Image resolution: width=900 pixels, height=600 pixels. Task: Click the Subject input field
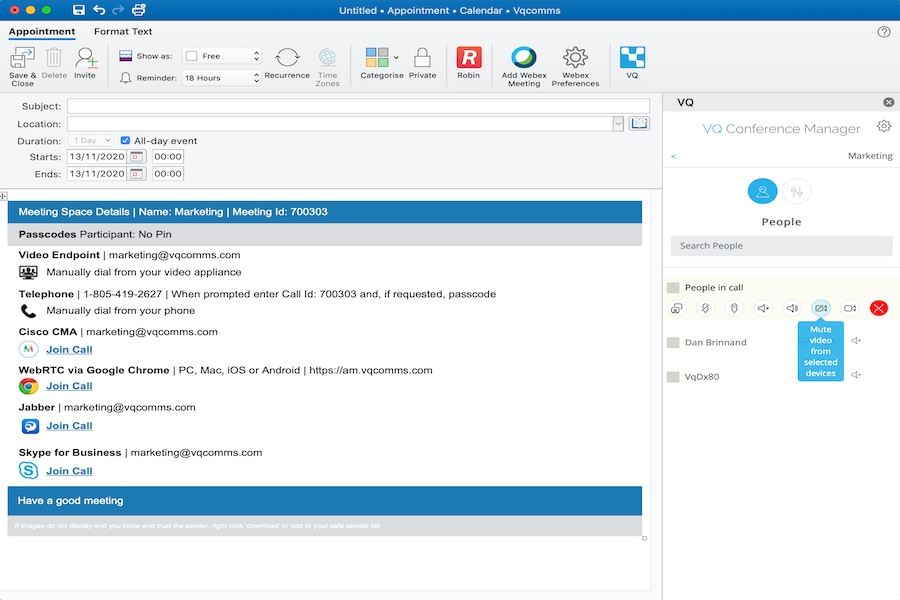tap(358, 106)
